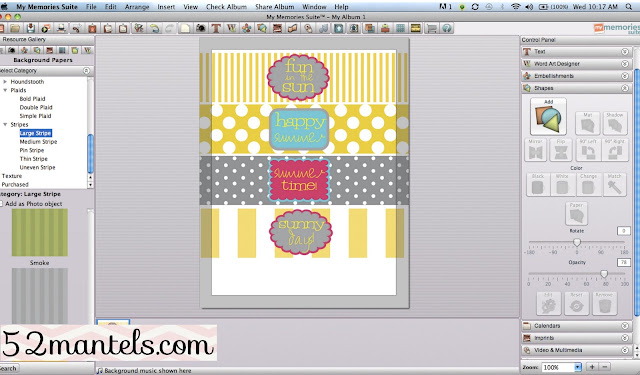Click the Rotate slider handle
Image resolution: width=640 pixels, height=375 pixels.
pos(577,242)
